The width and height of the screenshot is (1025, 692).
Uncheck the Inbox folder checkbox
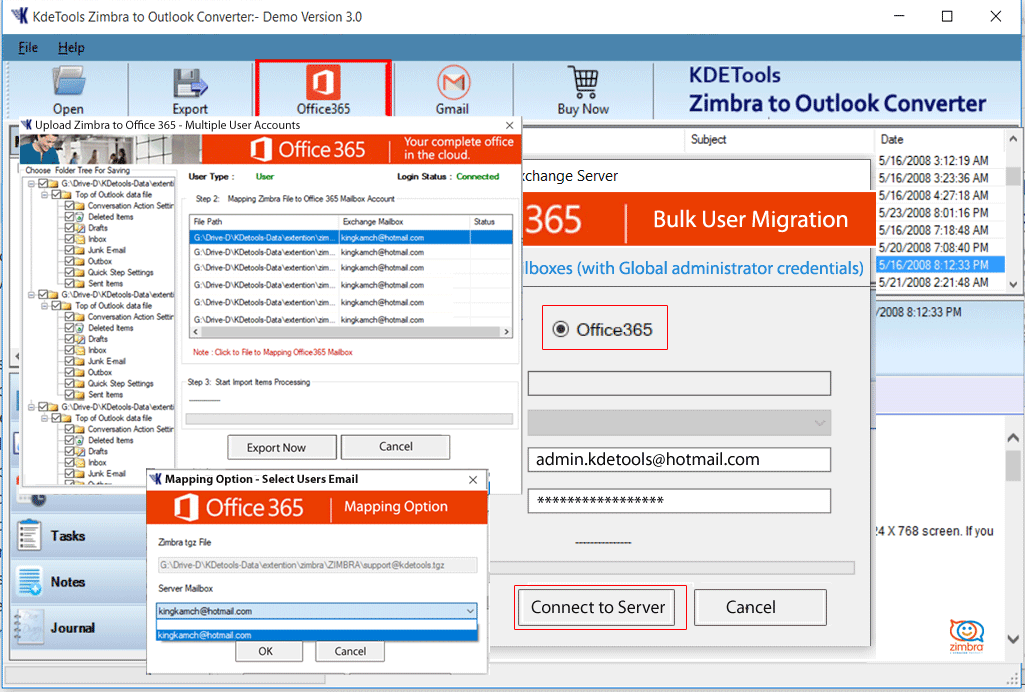tap(69, 239)
